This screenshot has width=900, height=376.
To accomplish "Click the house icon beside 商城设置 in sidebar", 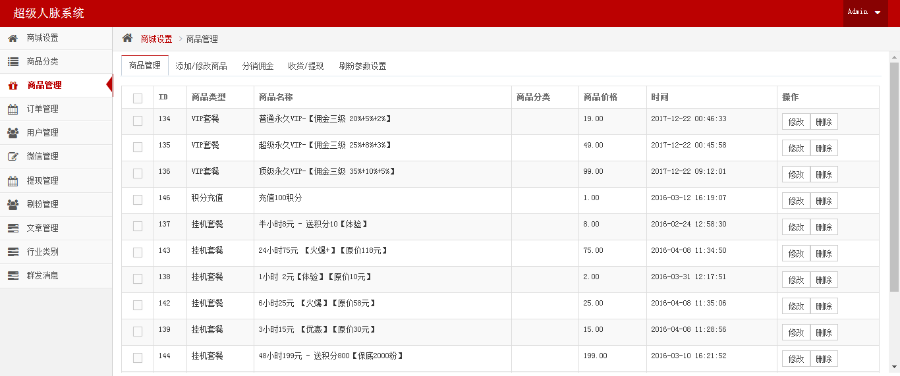I will coord(13,38).
